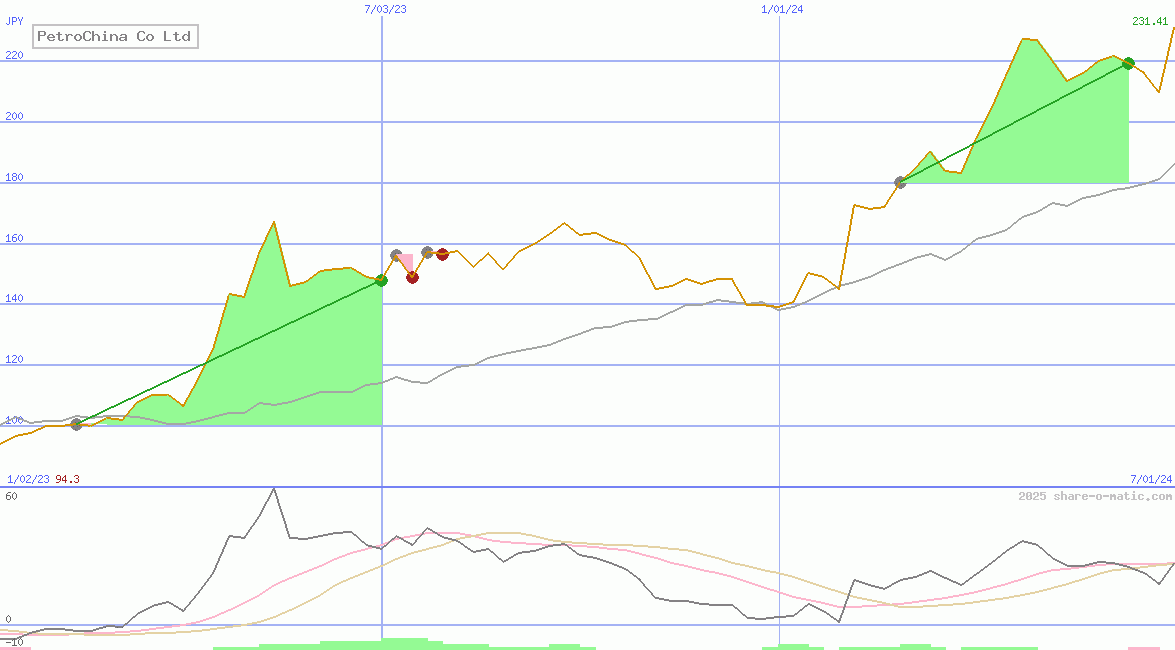Select the green marker starting the first trend line

point(75,424)
